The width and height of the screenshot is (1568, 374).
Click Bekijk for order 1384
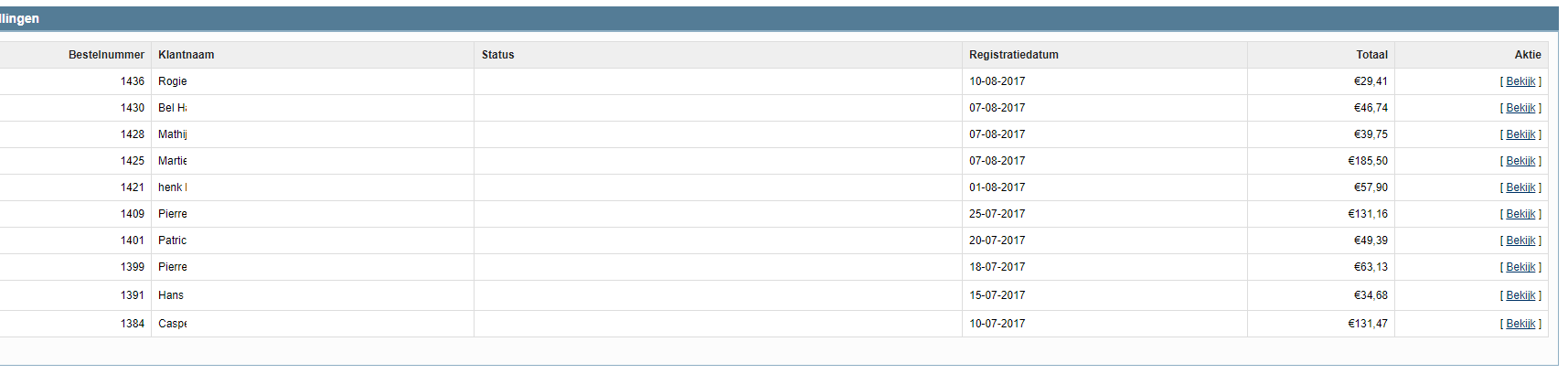1520,324
